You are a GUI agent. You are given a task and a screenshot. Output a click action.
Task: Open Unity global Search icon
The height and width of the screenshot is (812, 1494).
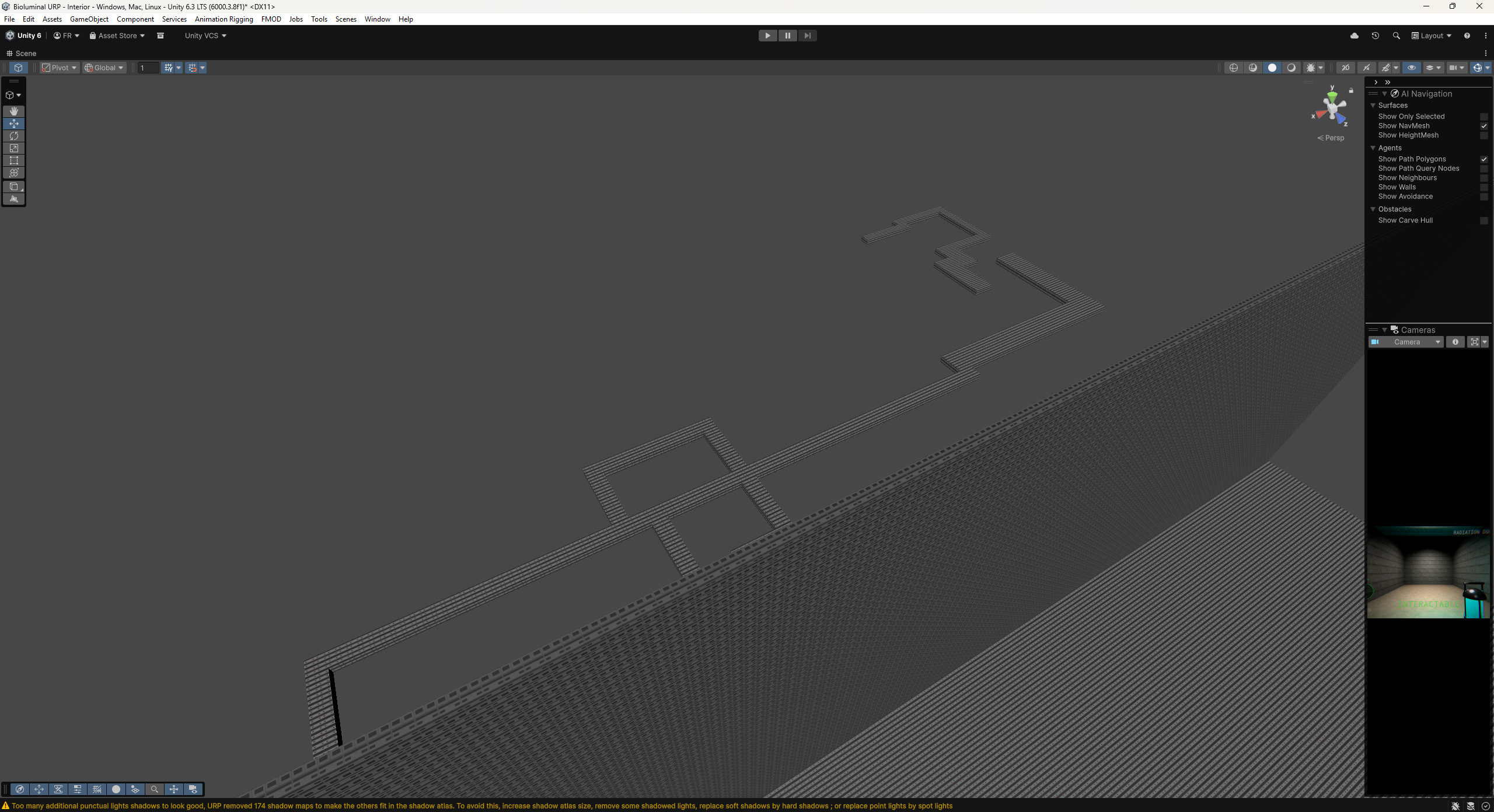pyautogui.click(x=1397, y=36)
